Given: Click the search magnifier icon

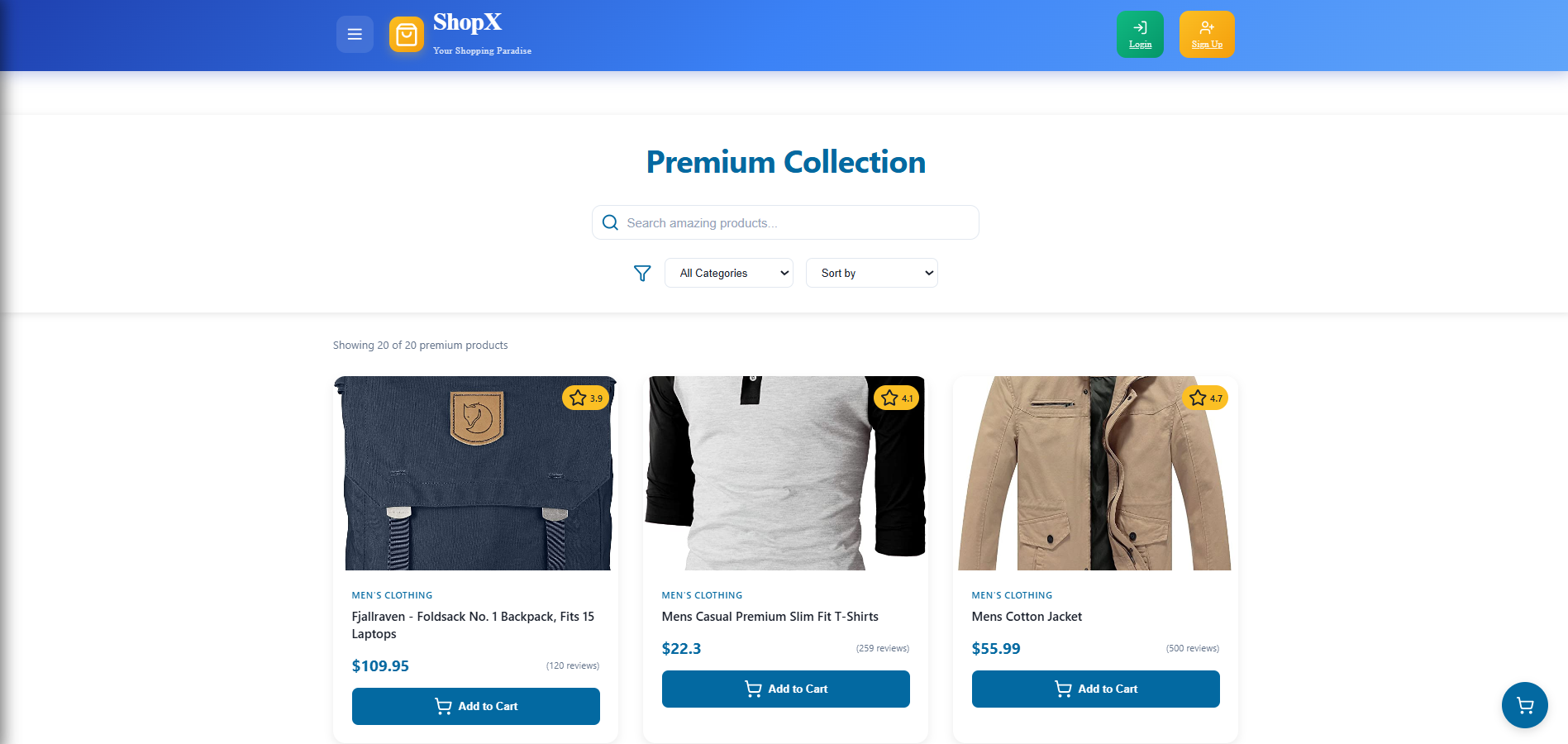Looking at the screenshot, I should coord(610,222).
